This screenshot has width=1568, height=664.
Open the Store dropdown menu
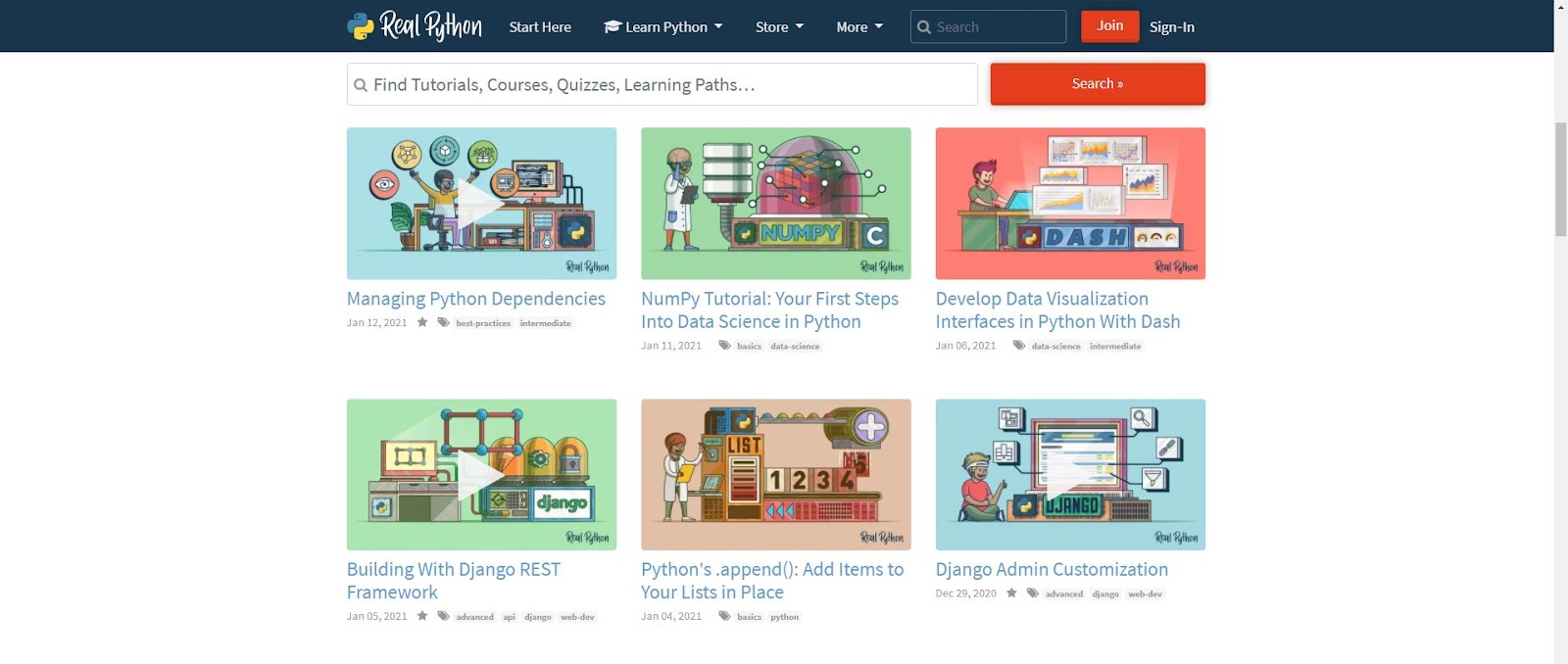(779, 27)
